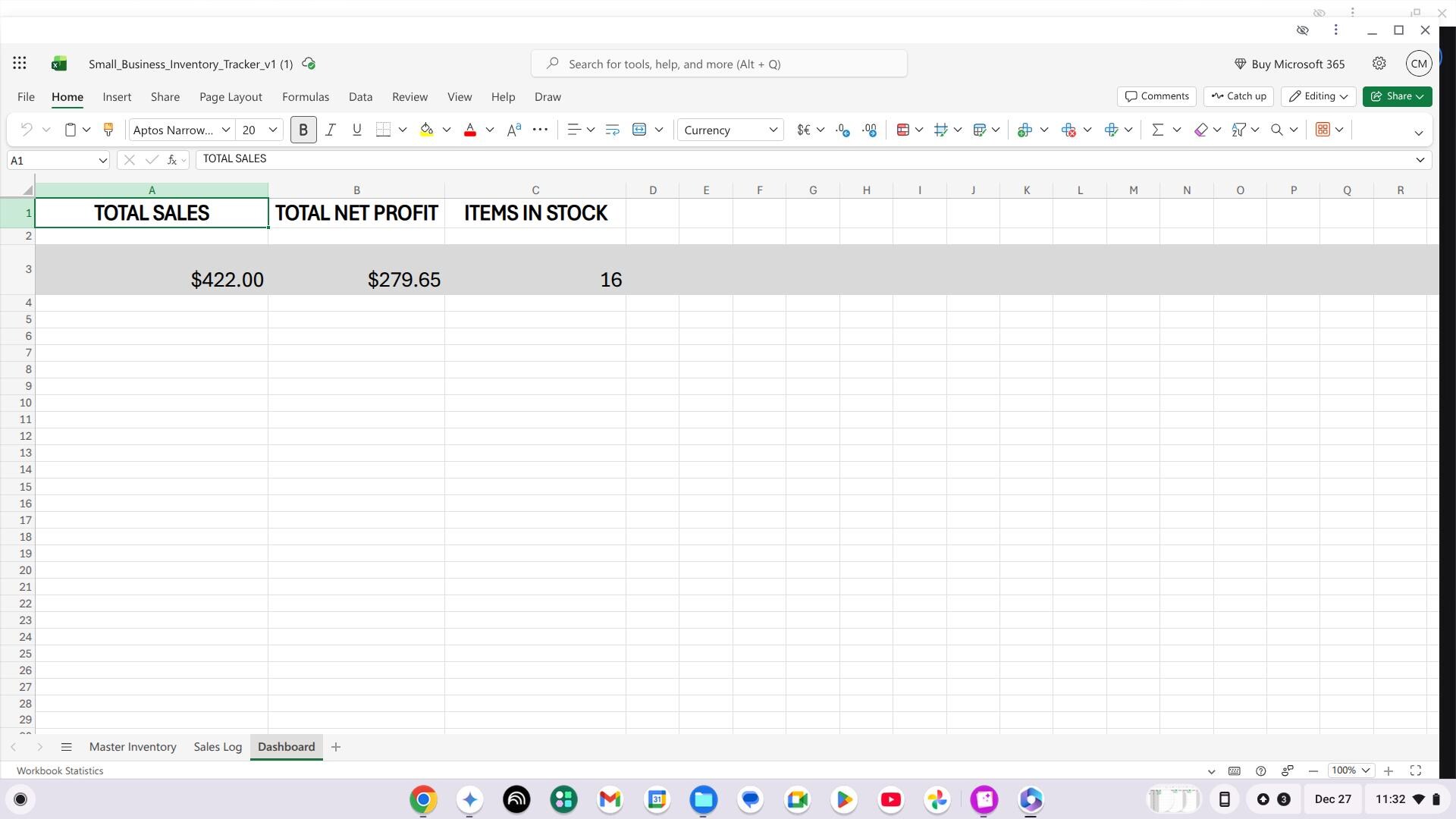1456x819 pixels.
Task: Switch to Sales Log sheet
Action: (218, 747)
